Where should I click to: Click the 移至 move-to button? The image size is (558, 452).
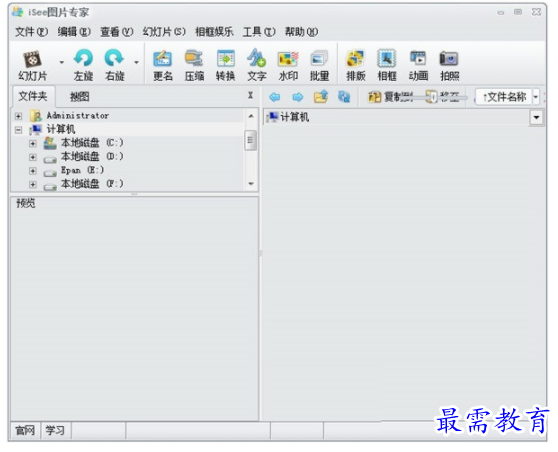(443, 97)
